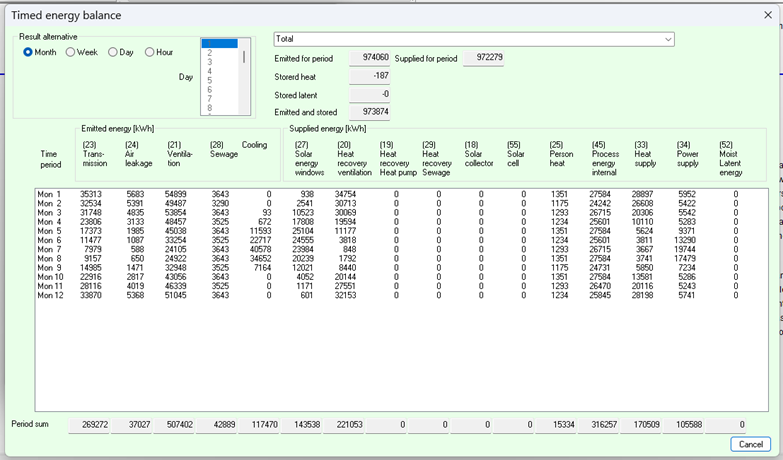Pick day 4 in the Day list
The image size is (783, 460).
coord(210,71)
